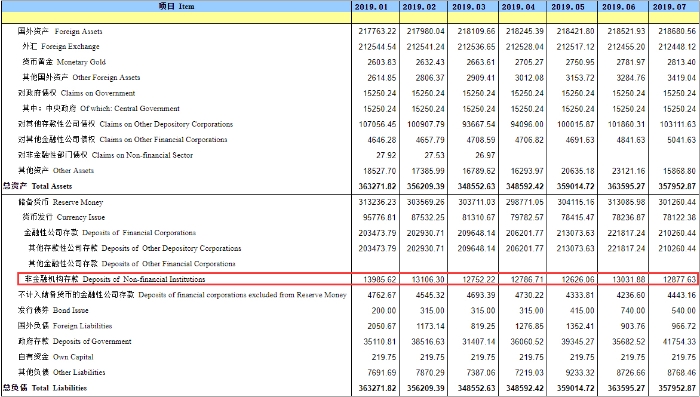Click the Foreign Liabilities row label
This screenshot has height=397, width=700.
(x=65, y=326)
